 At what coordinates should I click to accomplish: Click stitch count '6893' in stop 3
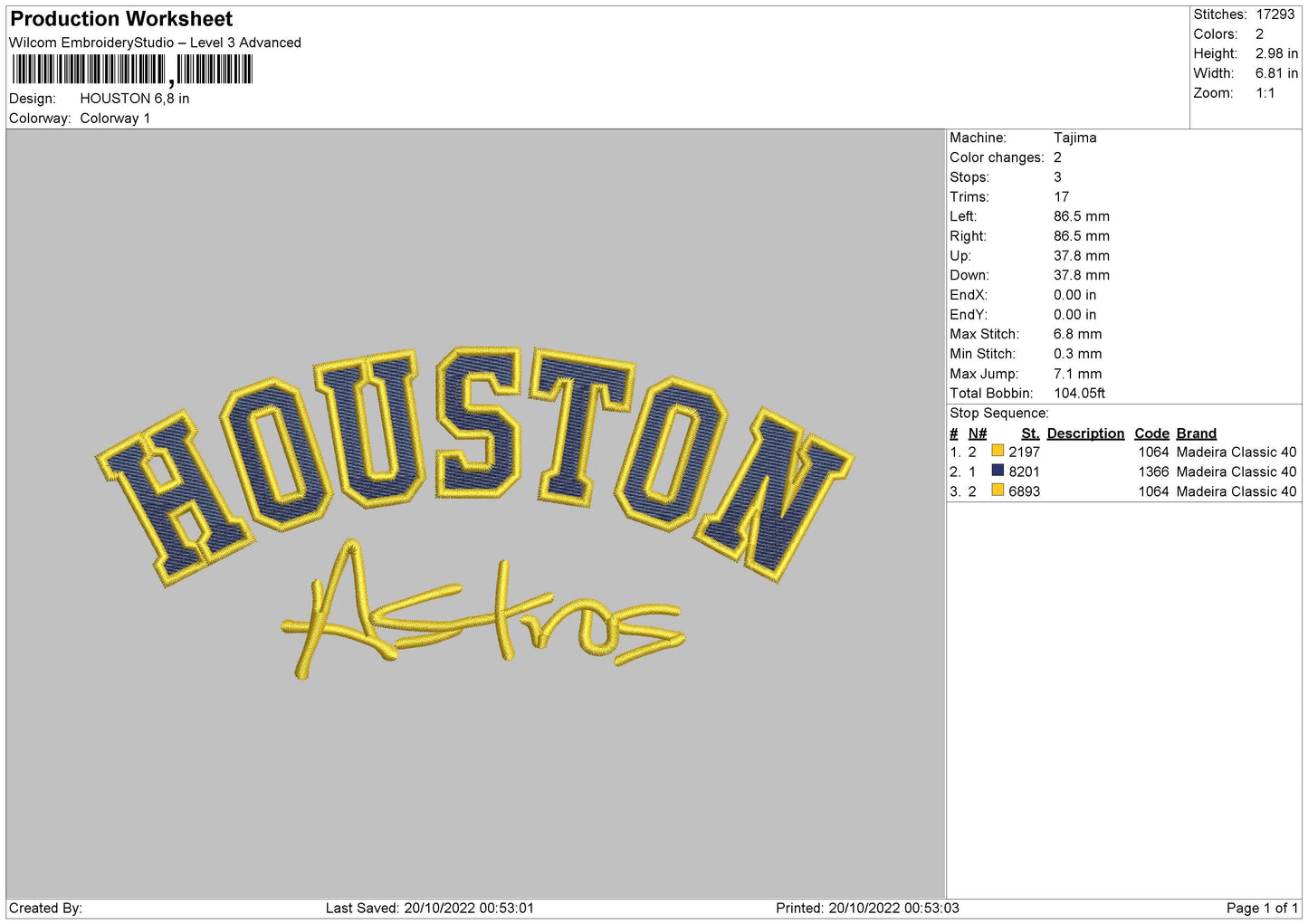click(1025, 491)
